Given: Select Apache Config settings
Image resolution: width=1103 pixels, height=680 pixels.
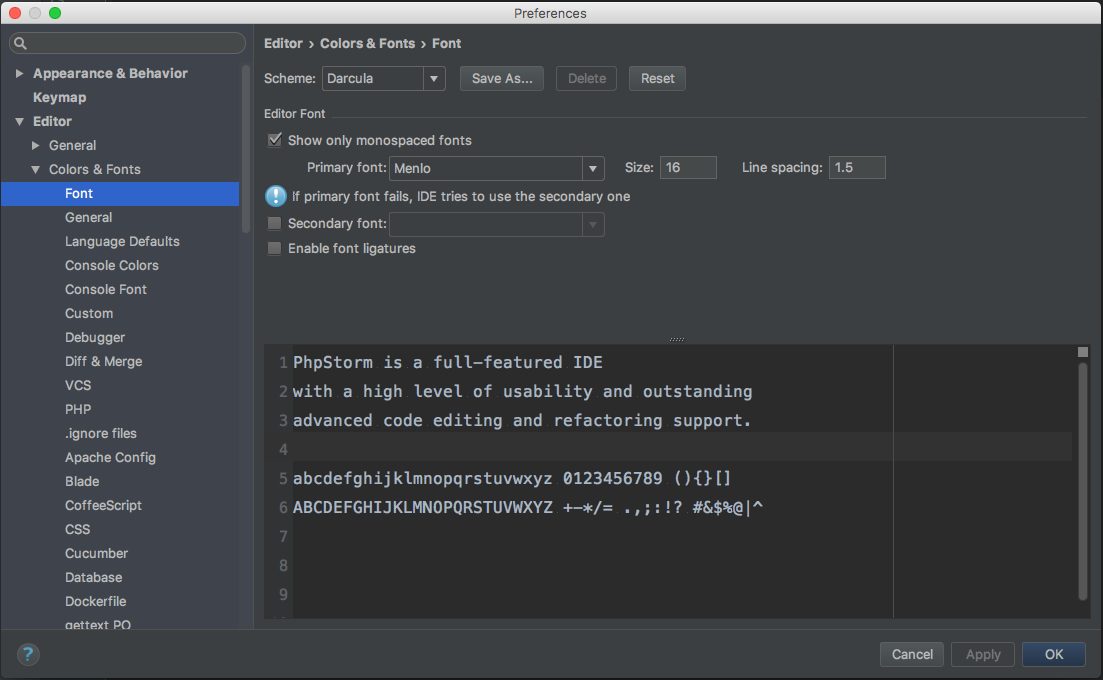Looking at the screenshot, I should point(110,457).
